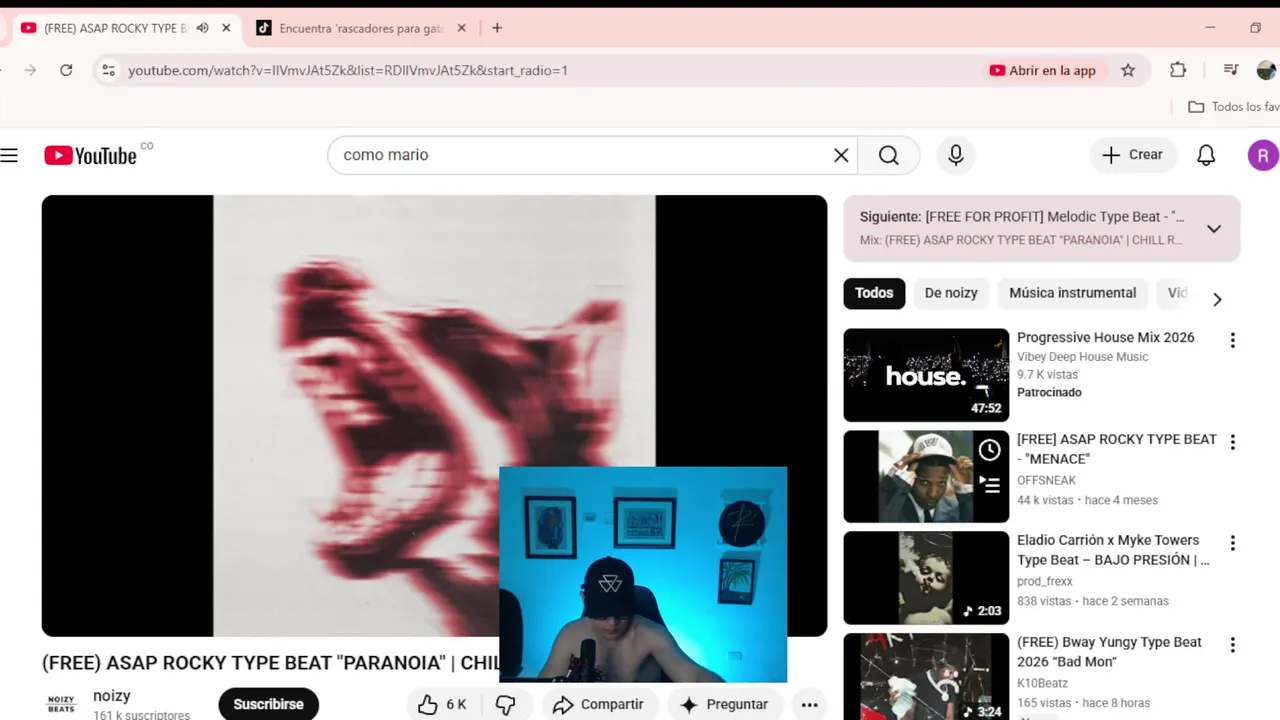Click the Preguntar button
This screenshot has height=720, width=1280.
tap(724, 704)
